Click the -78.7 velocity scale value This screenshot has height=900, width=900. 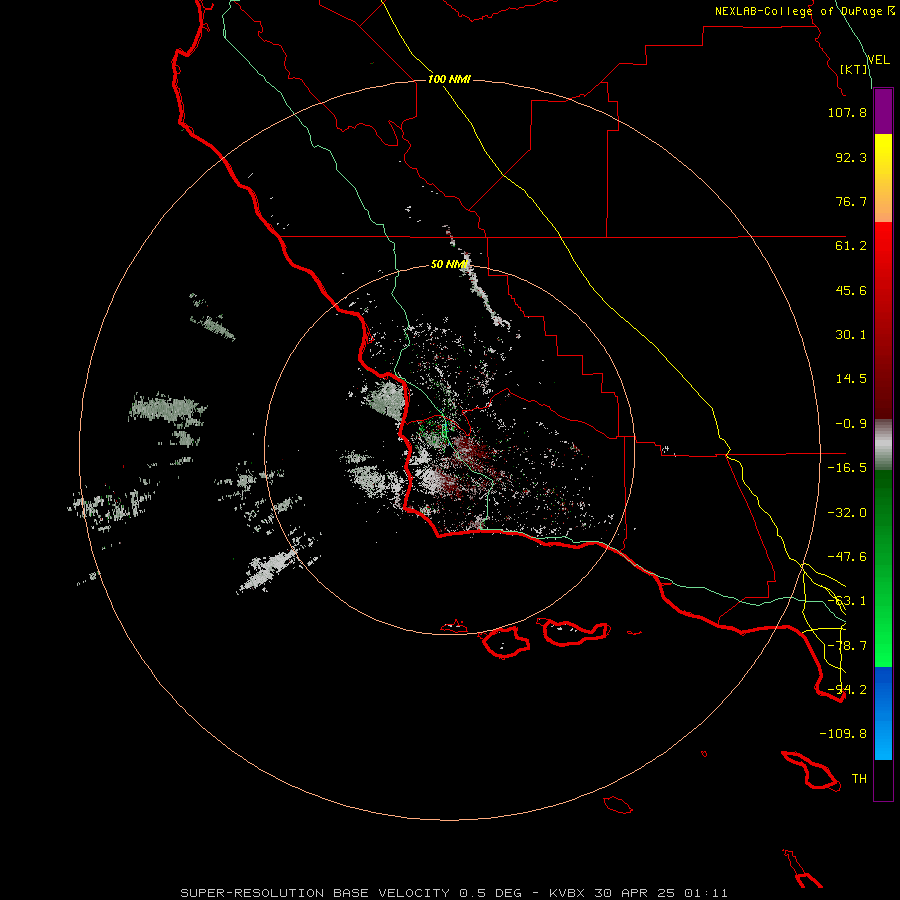pos(847,646)
